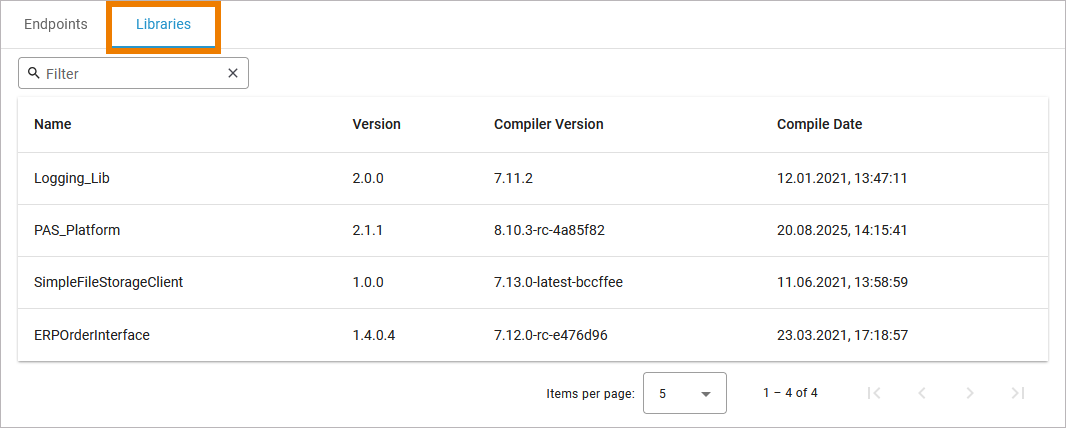
Task: Click the 8.10.3-rc-4a85f82 compiler version cell
Action: pyautogui.click(x=549, y=230)
